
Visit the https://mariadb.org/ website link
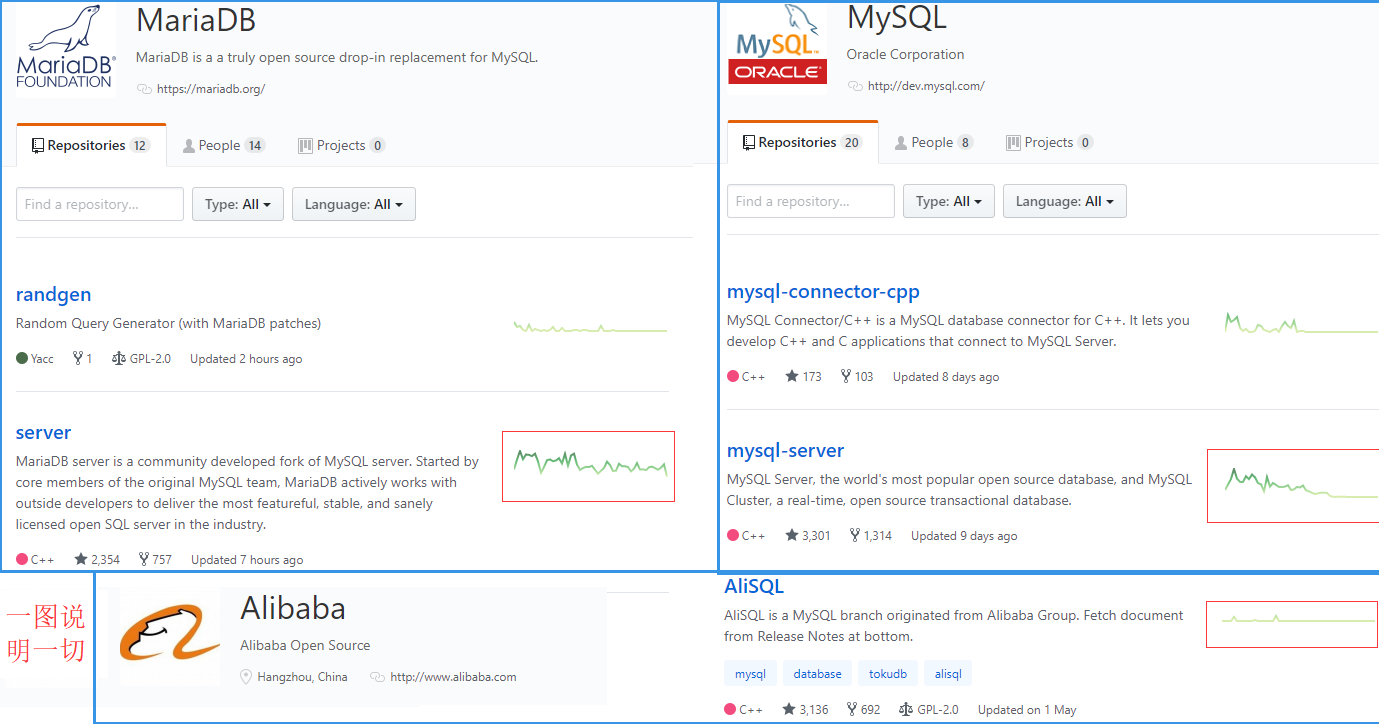(x=211, y=89)
